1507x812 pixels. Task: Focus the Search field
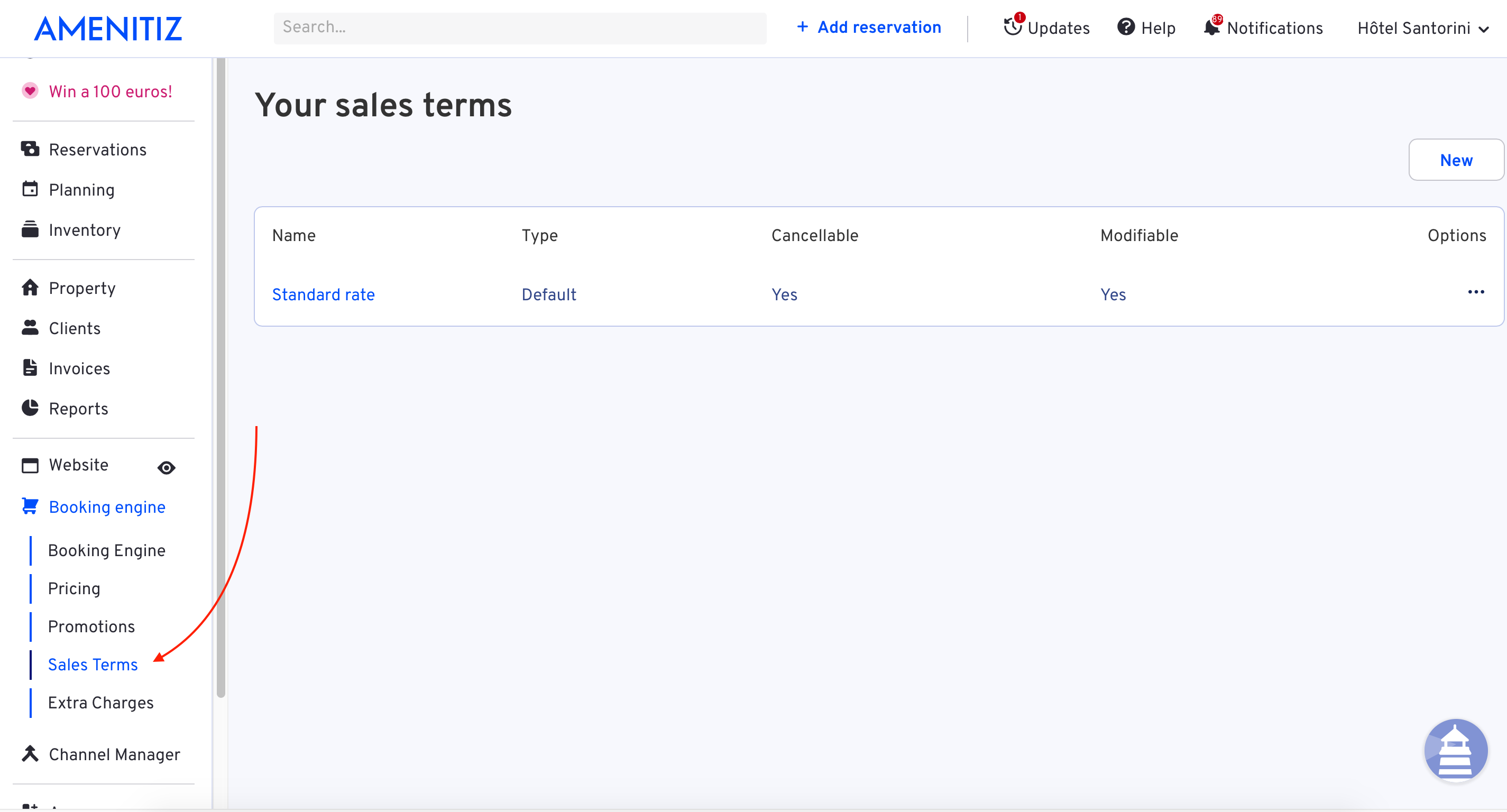tap(520, 28)
